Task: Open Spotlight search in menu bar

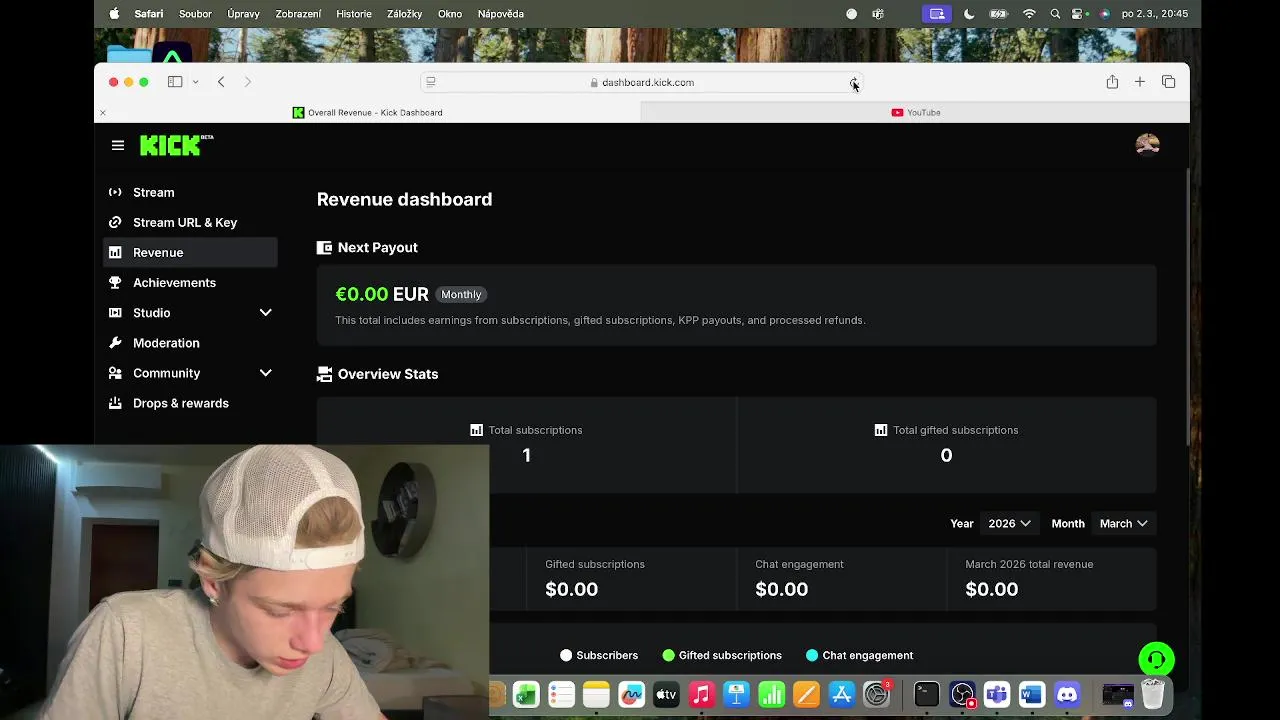Action: pos(1055,14)
